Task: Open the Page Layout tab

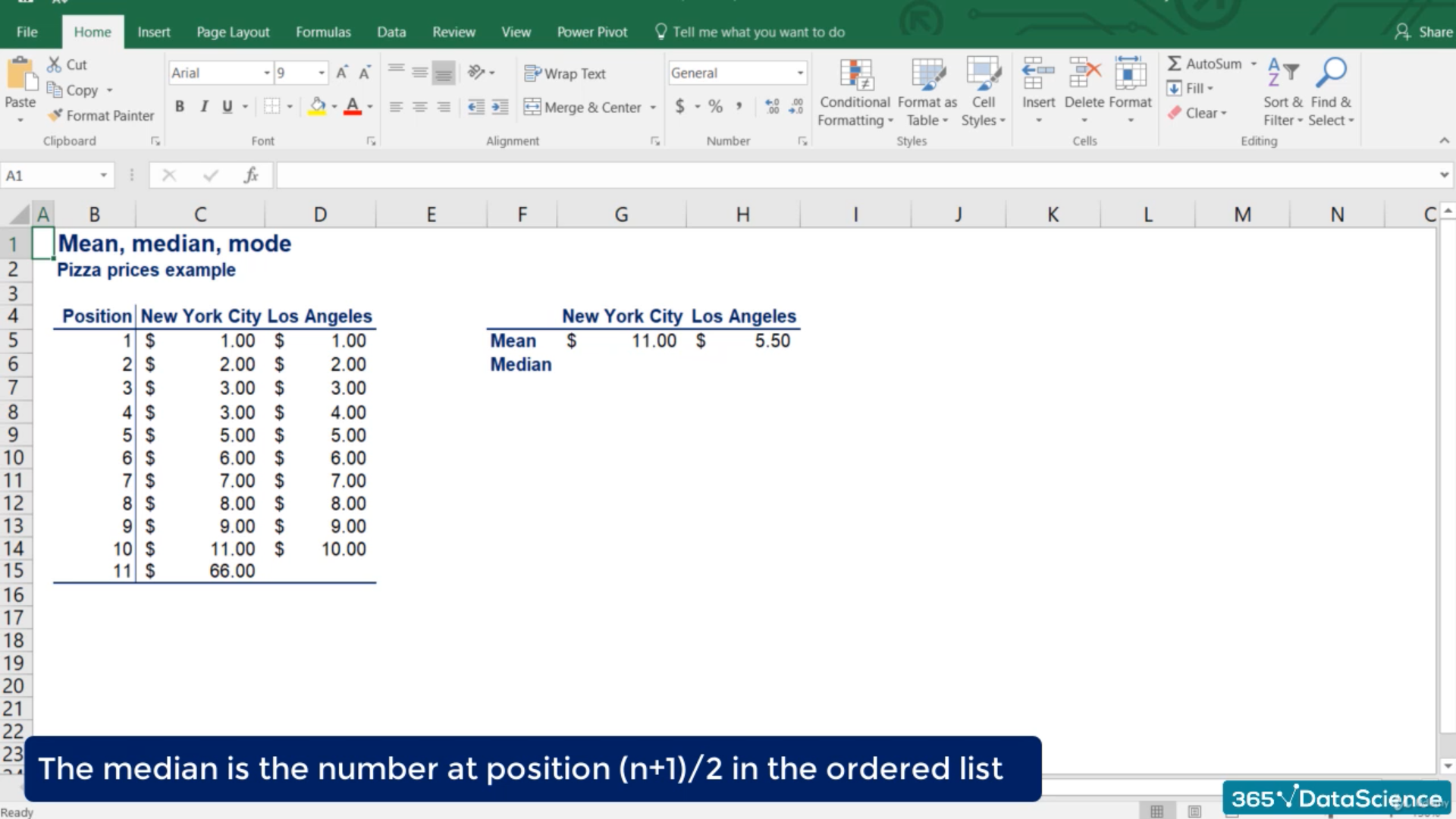Action: tap(233, 32)
